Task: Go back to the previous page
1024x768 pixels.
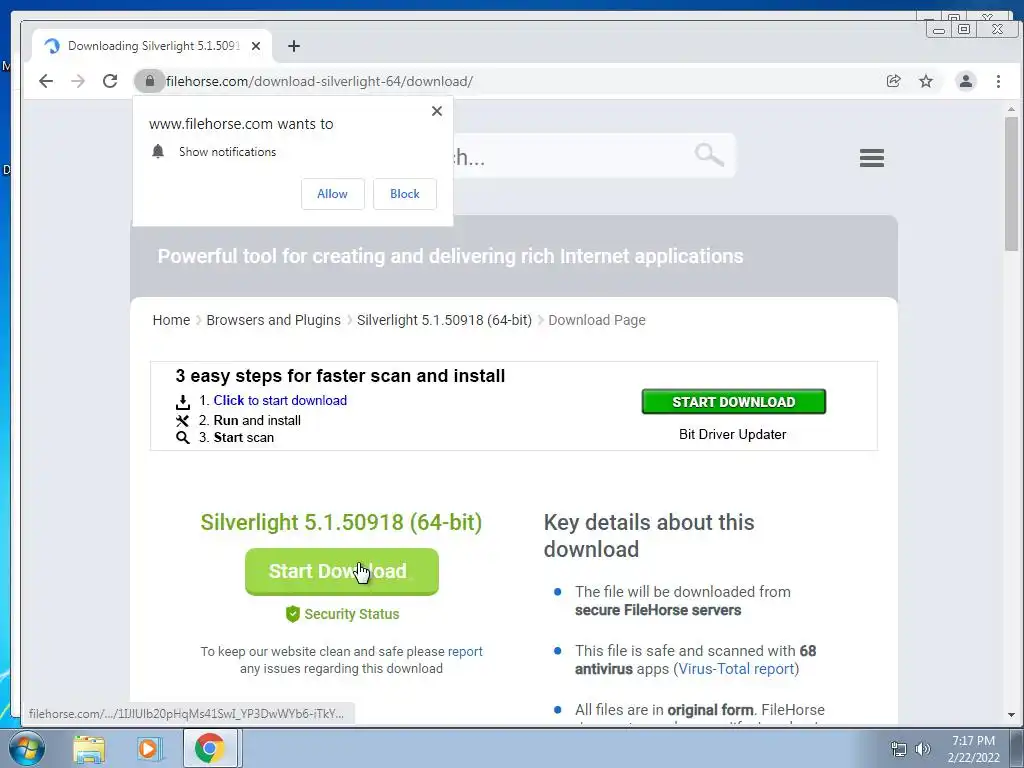Action: 46,81
